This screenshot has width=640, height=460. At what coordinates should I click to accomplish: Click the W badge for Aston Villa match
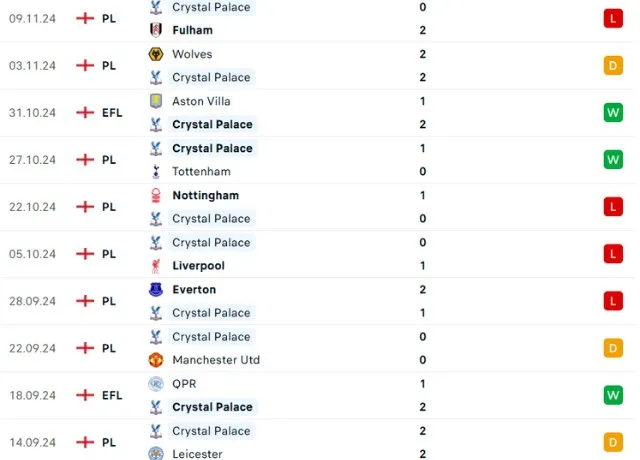pos(613,112)
